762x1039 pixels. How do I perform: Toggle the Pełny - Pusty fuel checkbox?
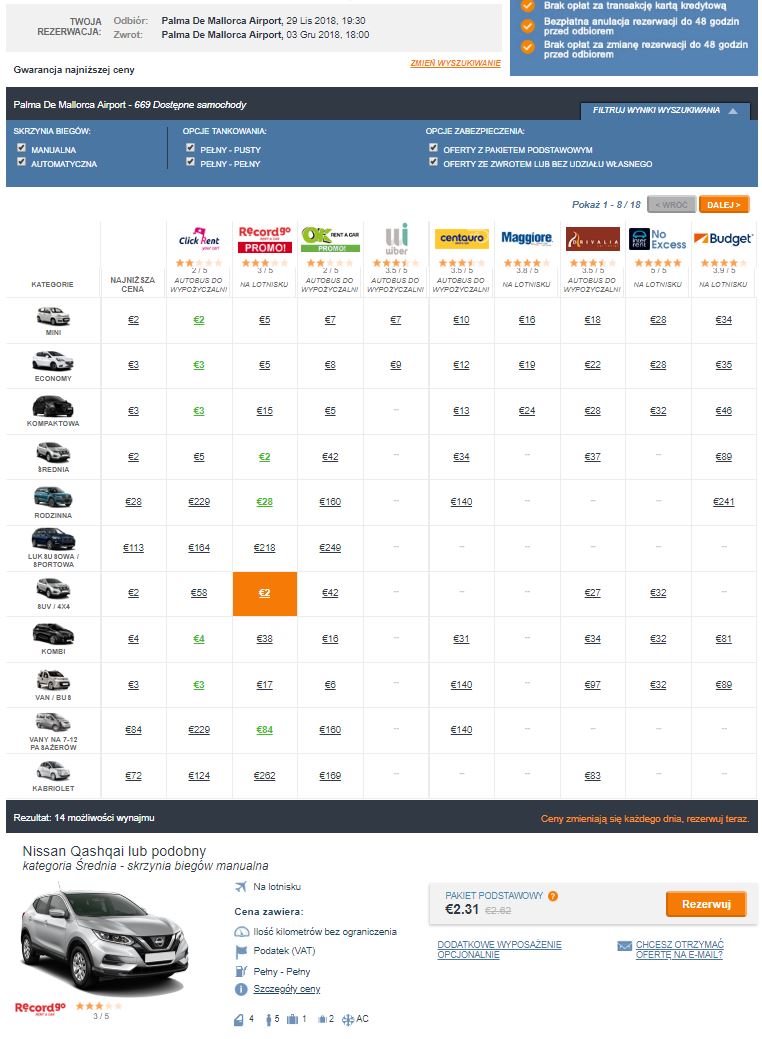(x=191, y=148)
